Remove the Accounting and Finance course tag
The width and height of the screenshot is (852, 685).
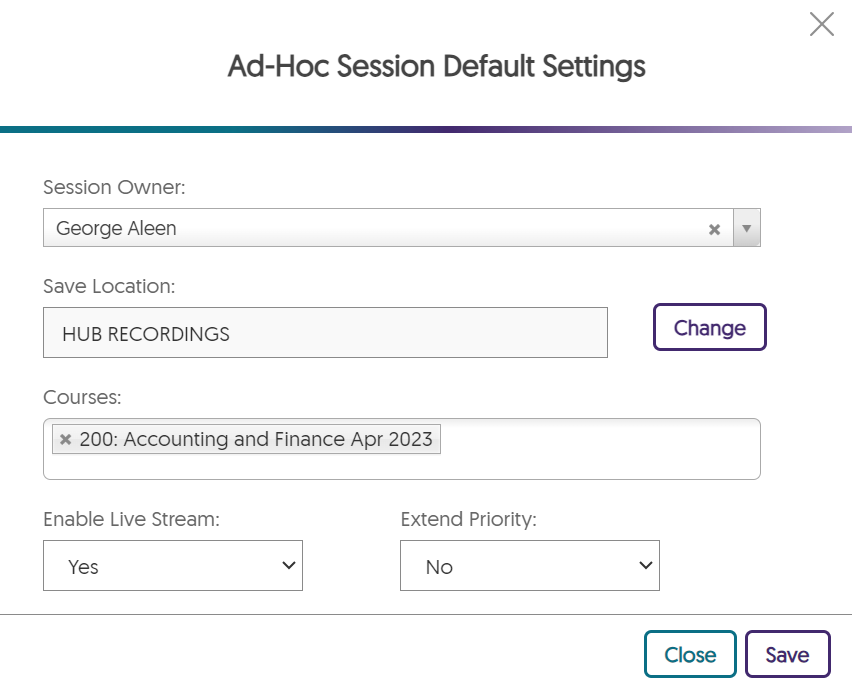65,439
